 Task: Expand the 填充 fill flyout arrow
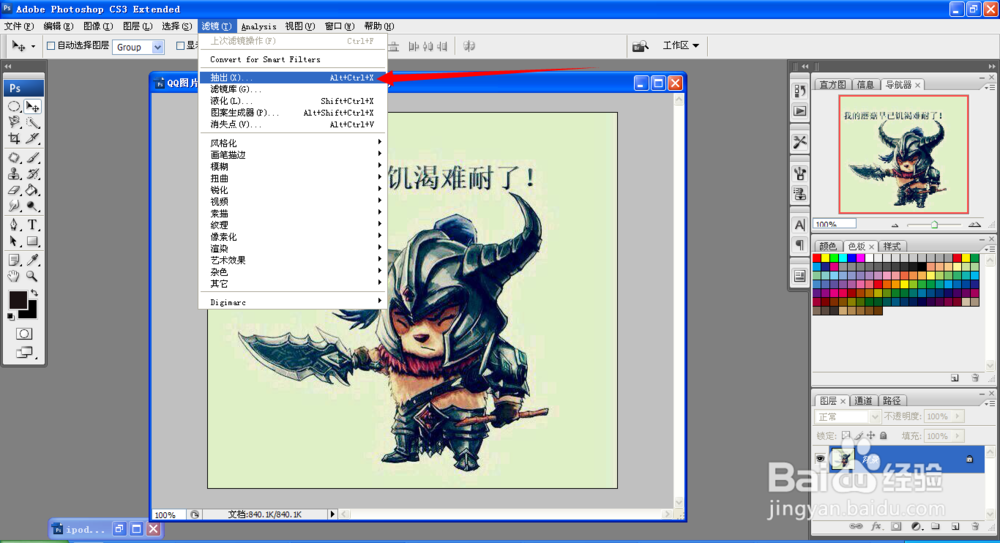[x=957, y=436]
